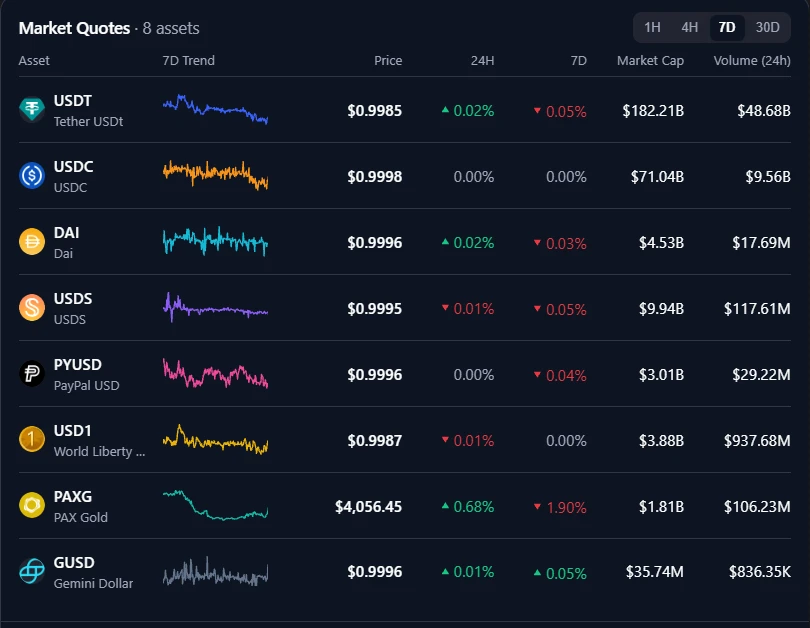Open the PYUSD 7D trend sparkline
This screenshot has height=628, width=810.
pos(215,373)
